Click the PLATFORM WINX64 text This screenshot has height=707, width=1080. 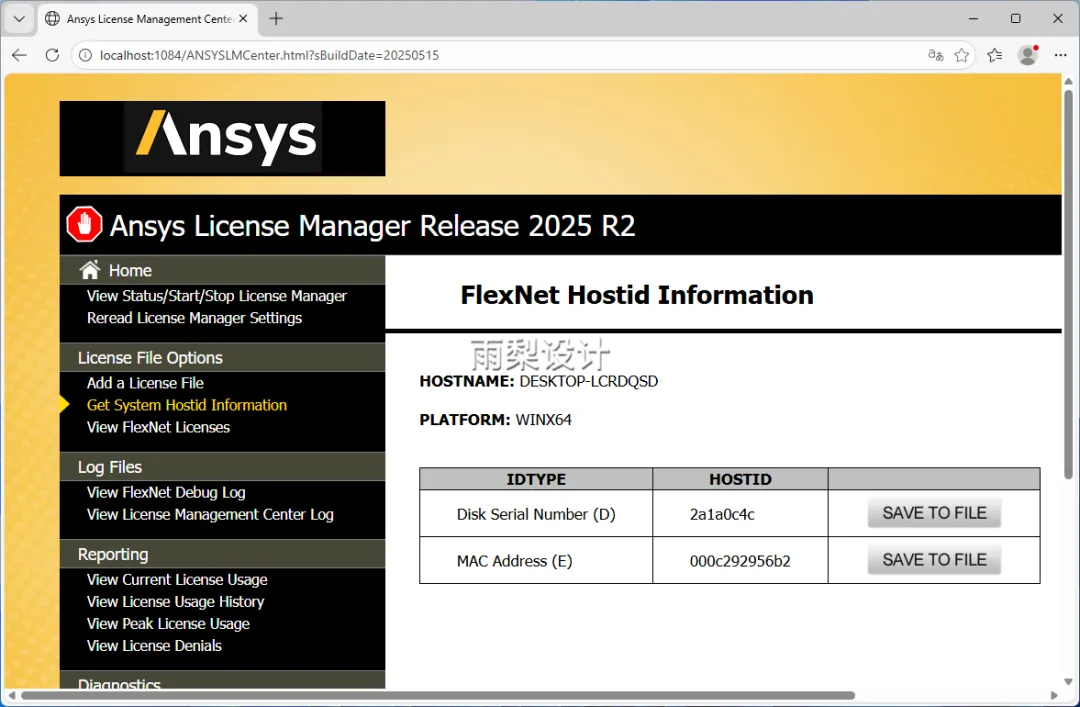[495, 420]
